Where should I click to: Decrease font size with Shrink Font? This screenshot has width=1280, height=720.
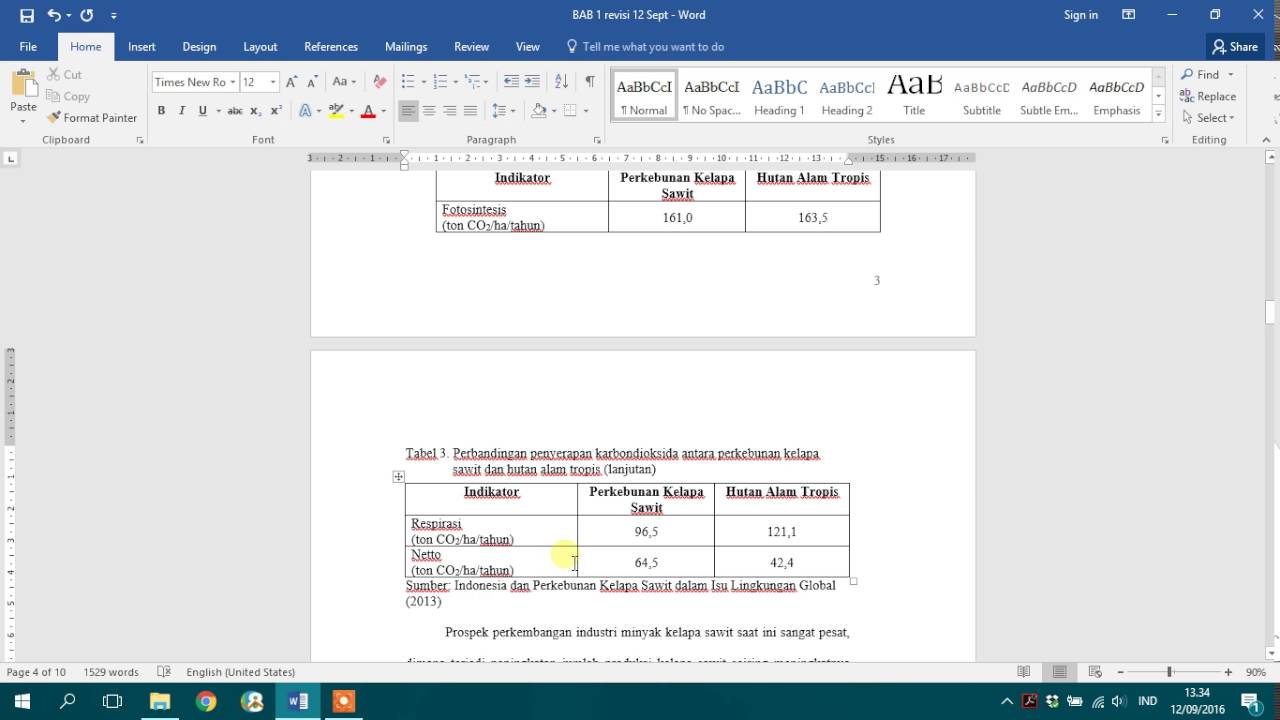[312, 82]
